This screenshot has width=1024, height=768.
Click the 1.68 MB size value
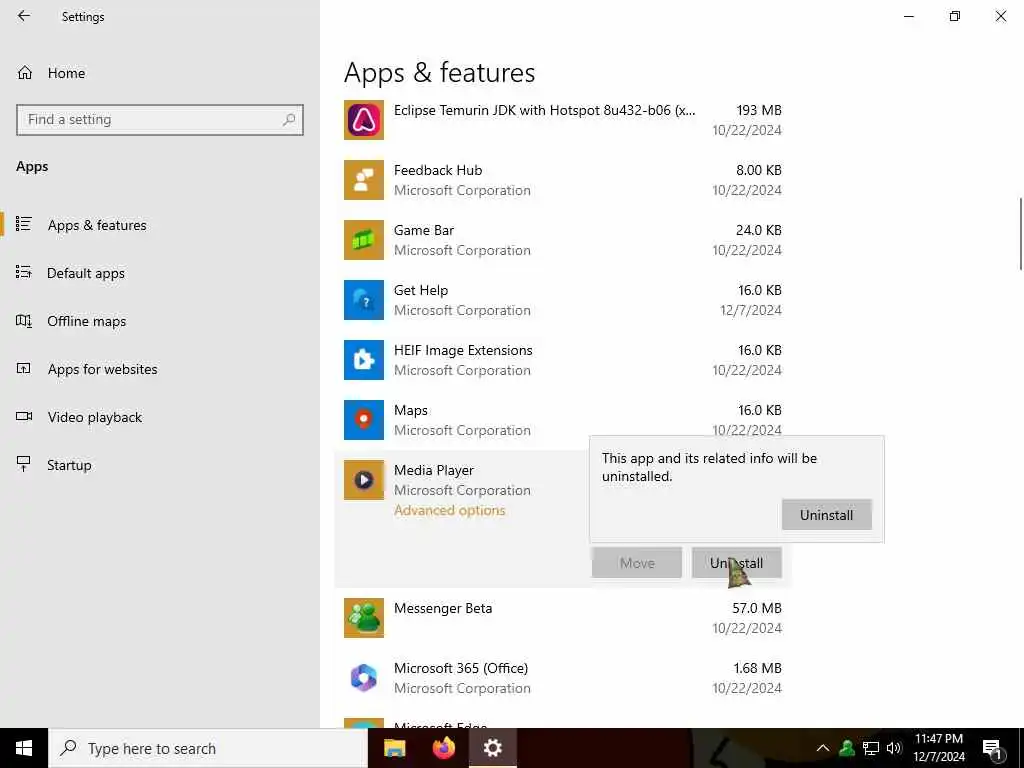coord(758,668)
